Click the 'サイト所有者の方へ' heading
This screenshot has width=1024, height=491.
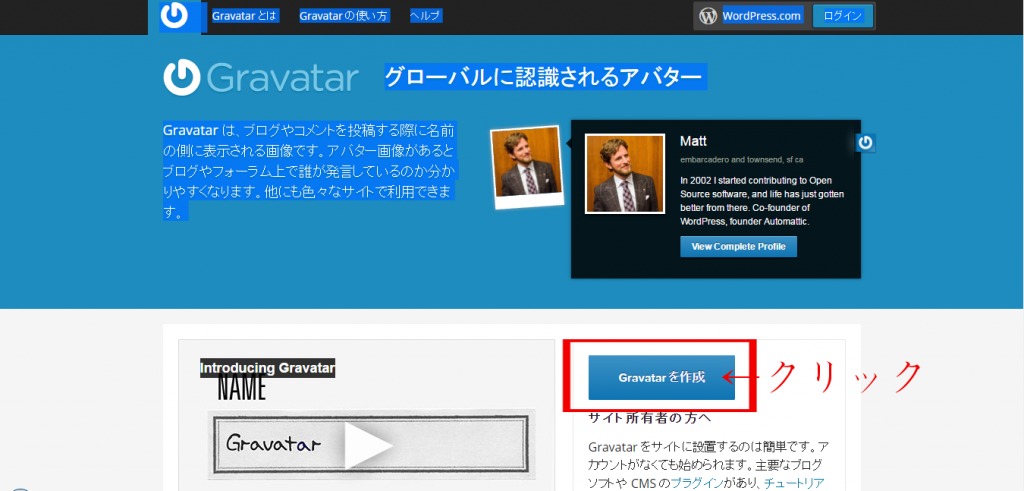(x=650, y=418)
